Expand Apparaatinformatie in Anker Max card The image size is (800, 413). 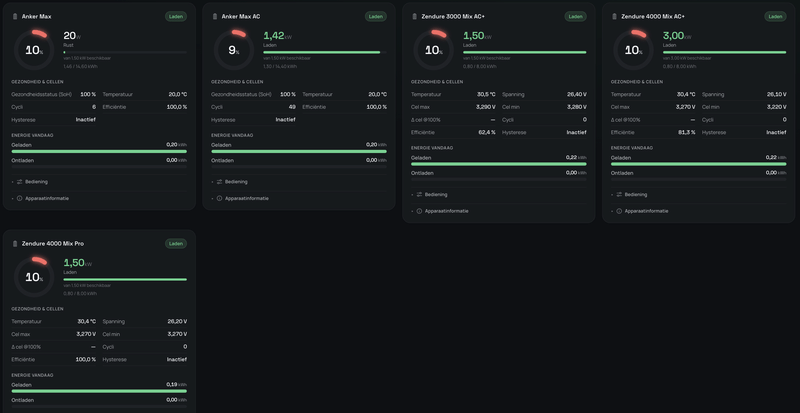pos(99,198)
